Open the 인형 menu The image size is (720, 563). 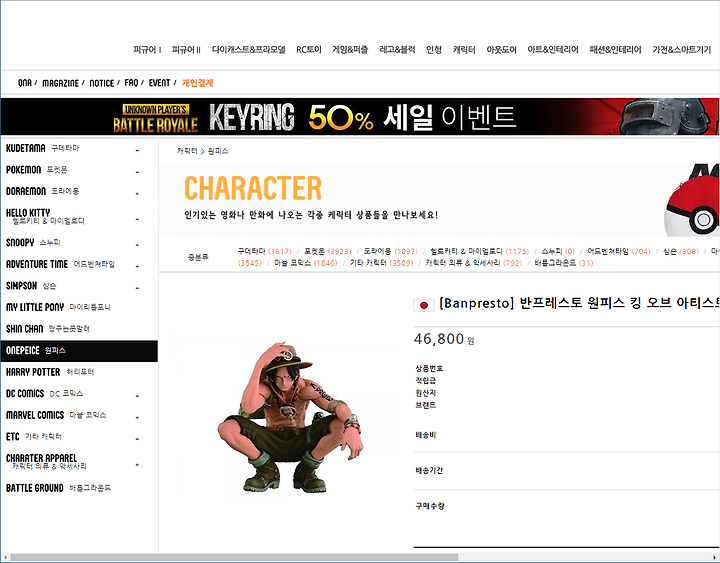click(x=434, y=50)
